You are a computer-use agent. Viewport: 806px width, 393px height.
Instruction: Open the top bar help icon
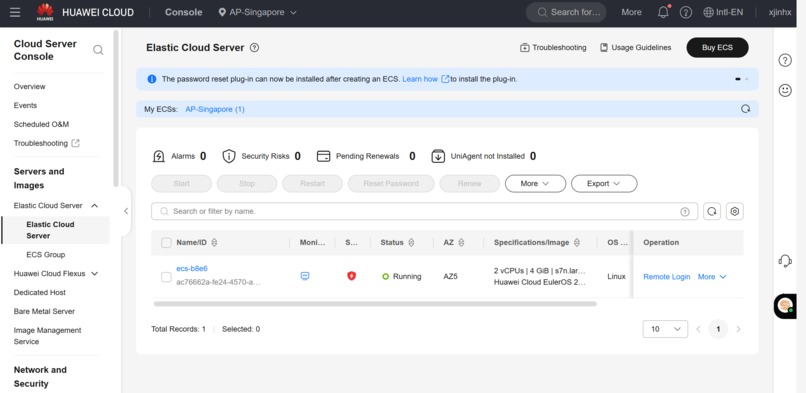tap(686, 12)
